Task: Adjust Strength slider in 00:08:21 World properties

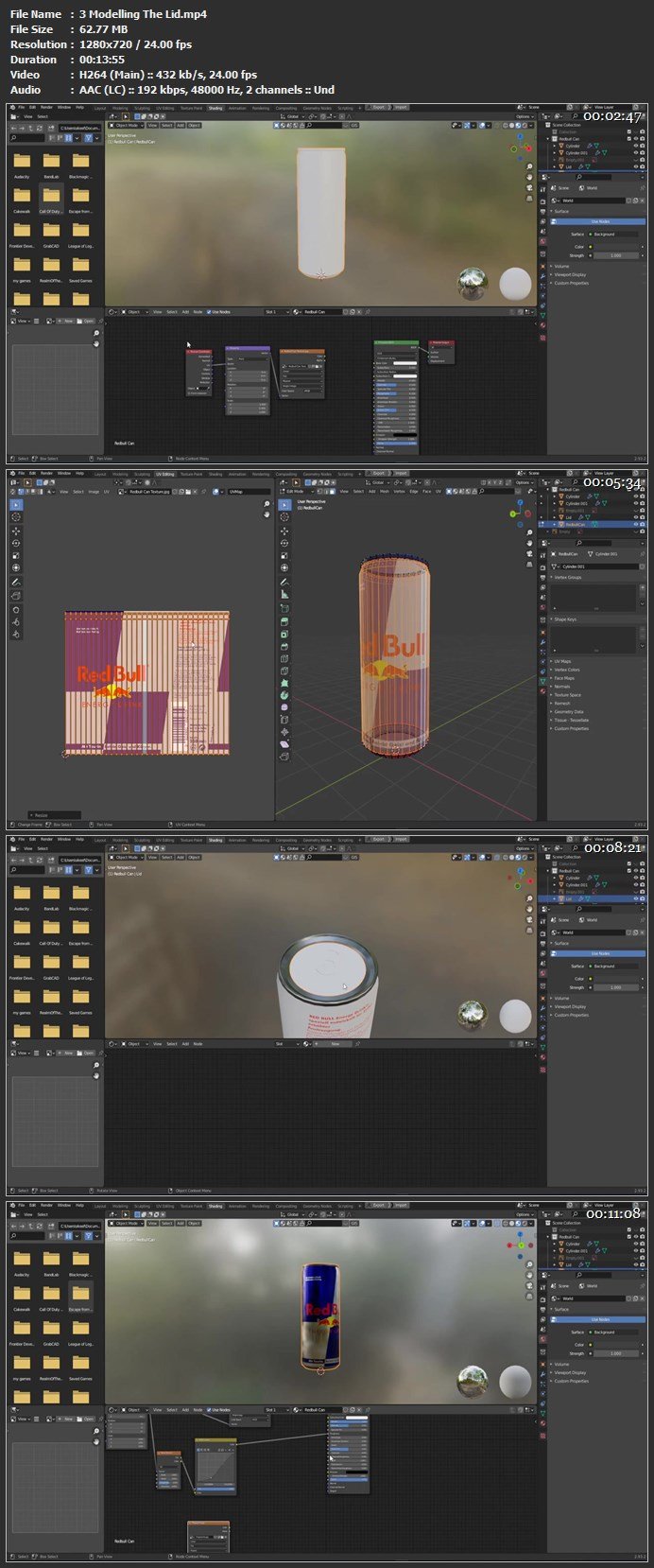Action: 616,987
